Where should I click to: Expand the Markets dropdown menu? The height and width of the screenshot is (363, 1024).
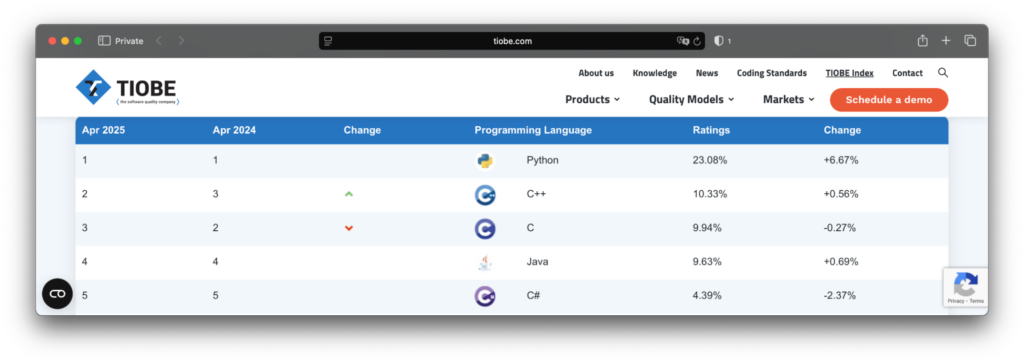(x=789, y=99)
